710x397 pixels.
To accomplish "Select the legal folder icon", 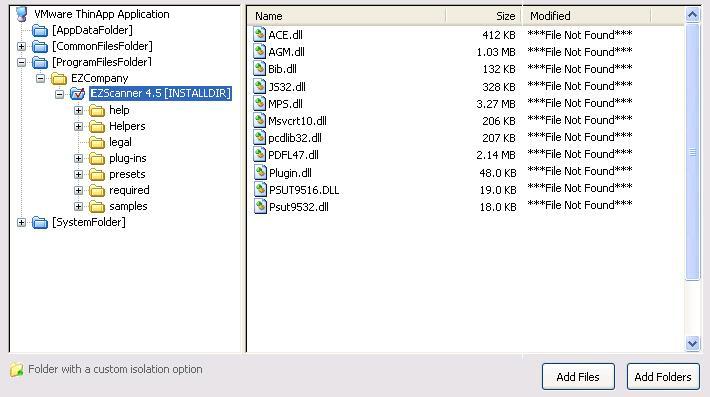I will coord(97,143).
